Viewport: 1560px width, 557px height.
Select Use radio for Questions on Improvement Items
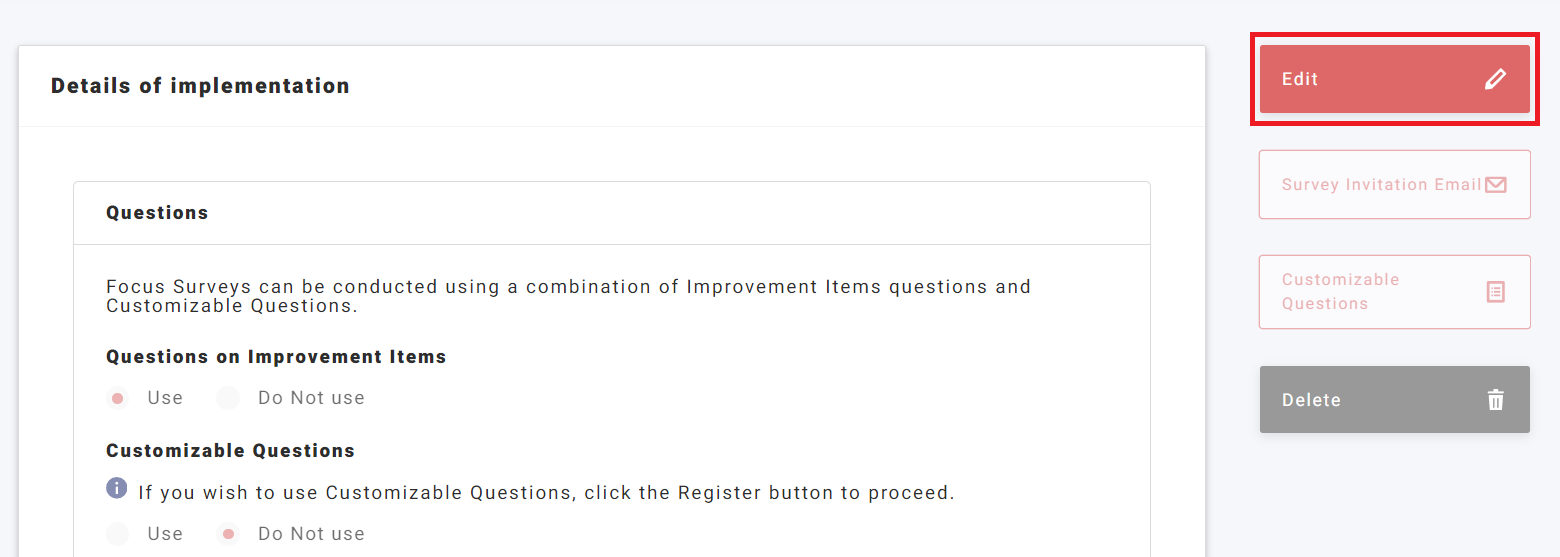118,398
